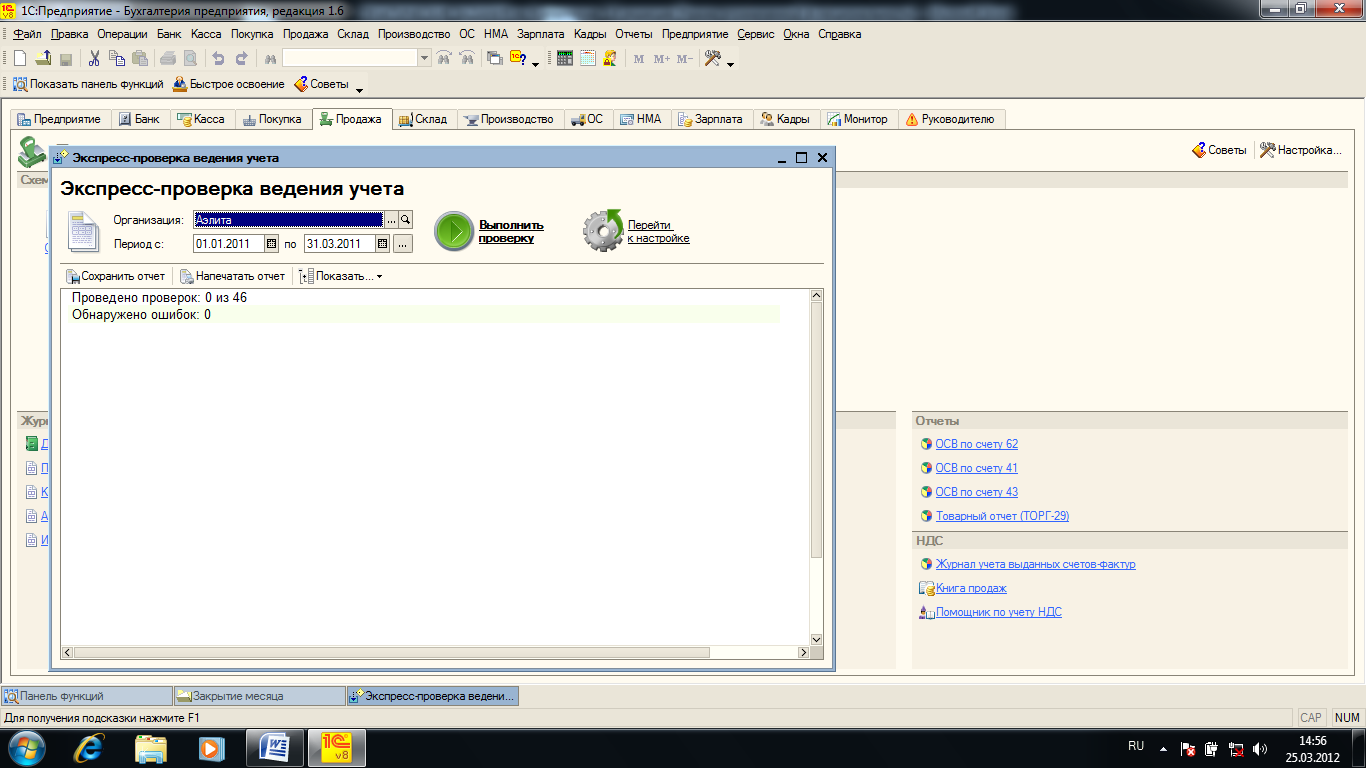Open Книга продаж link
The width and height of the screenshot is (1366, 768).
tap(971, 588)
